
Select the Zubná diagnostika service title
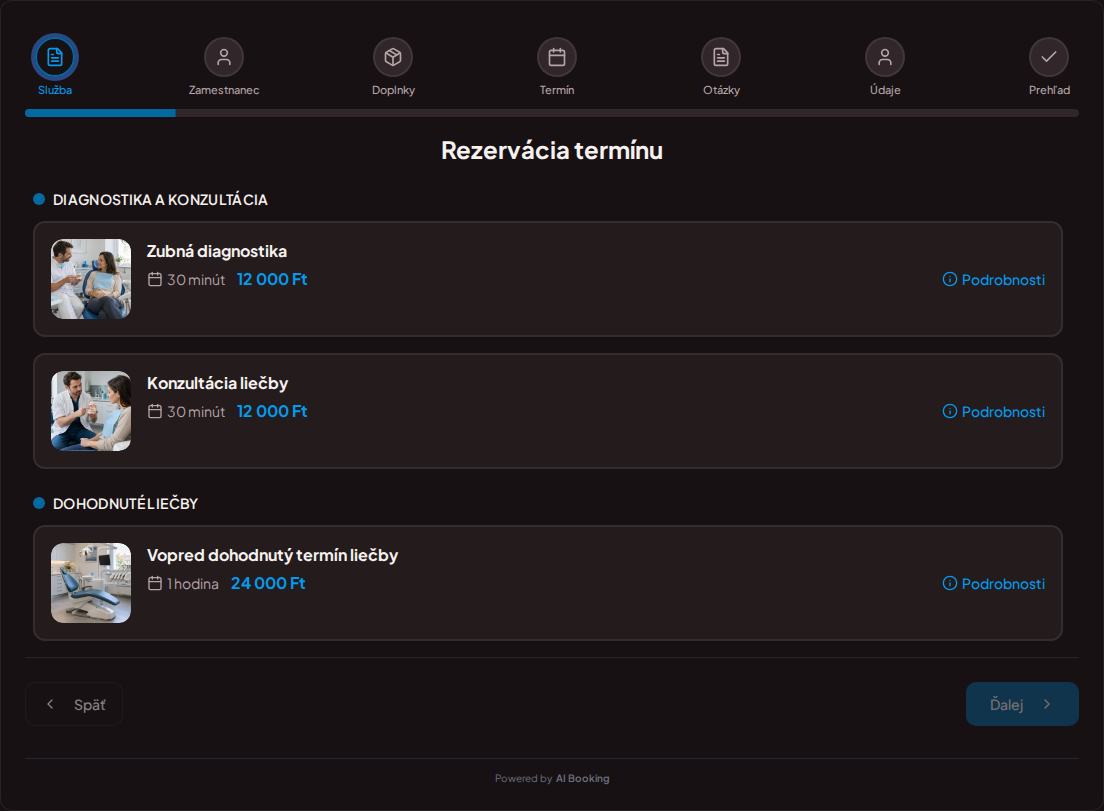click(217, 251)
